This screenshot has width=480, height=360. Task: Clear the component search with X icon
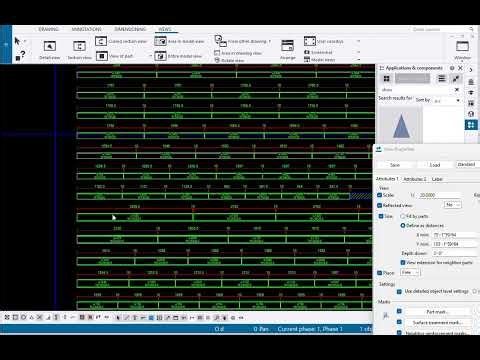tap(457, 90)
